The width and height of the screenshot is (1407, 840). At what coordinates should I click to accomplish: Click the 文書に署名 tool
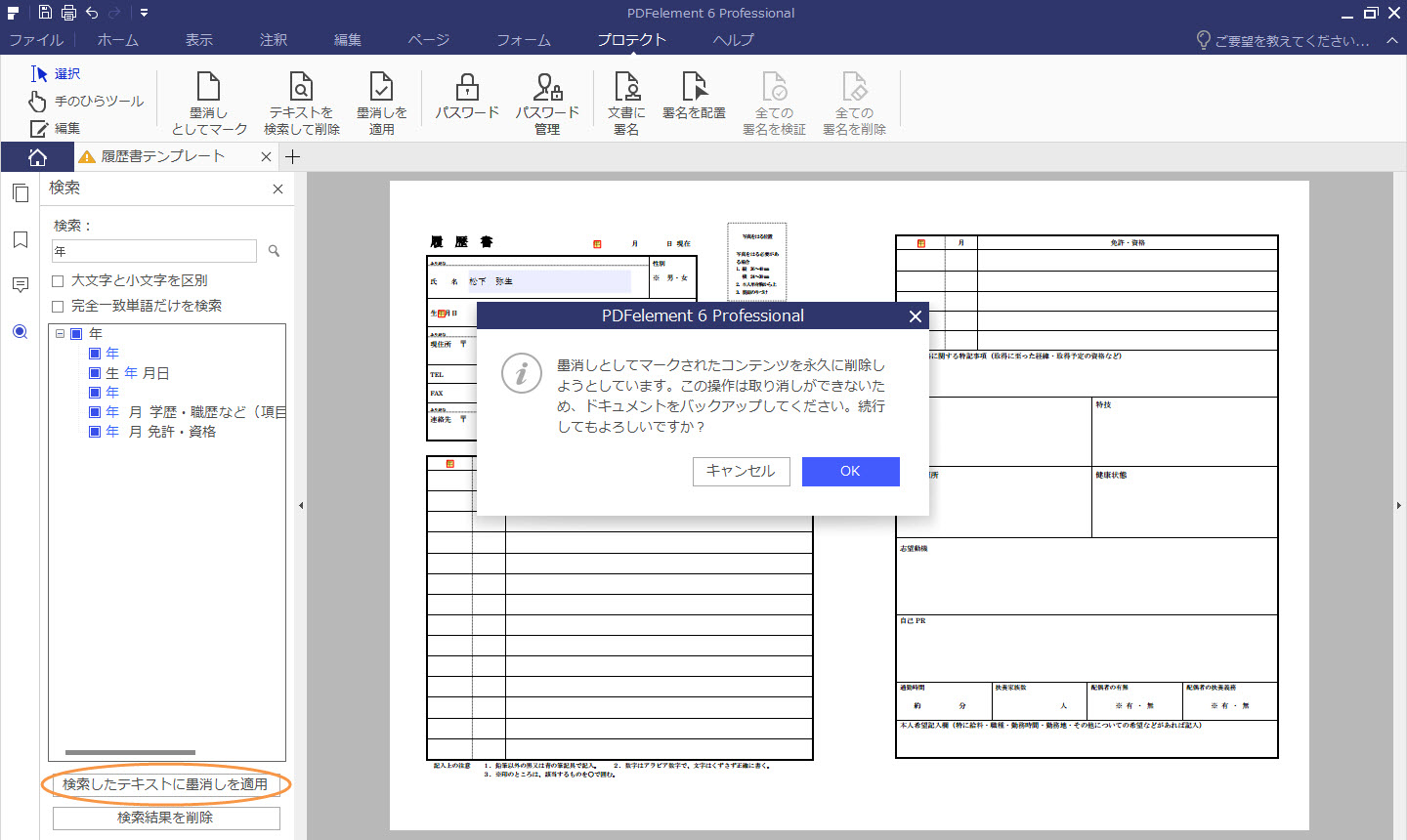[626, 104]
